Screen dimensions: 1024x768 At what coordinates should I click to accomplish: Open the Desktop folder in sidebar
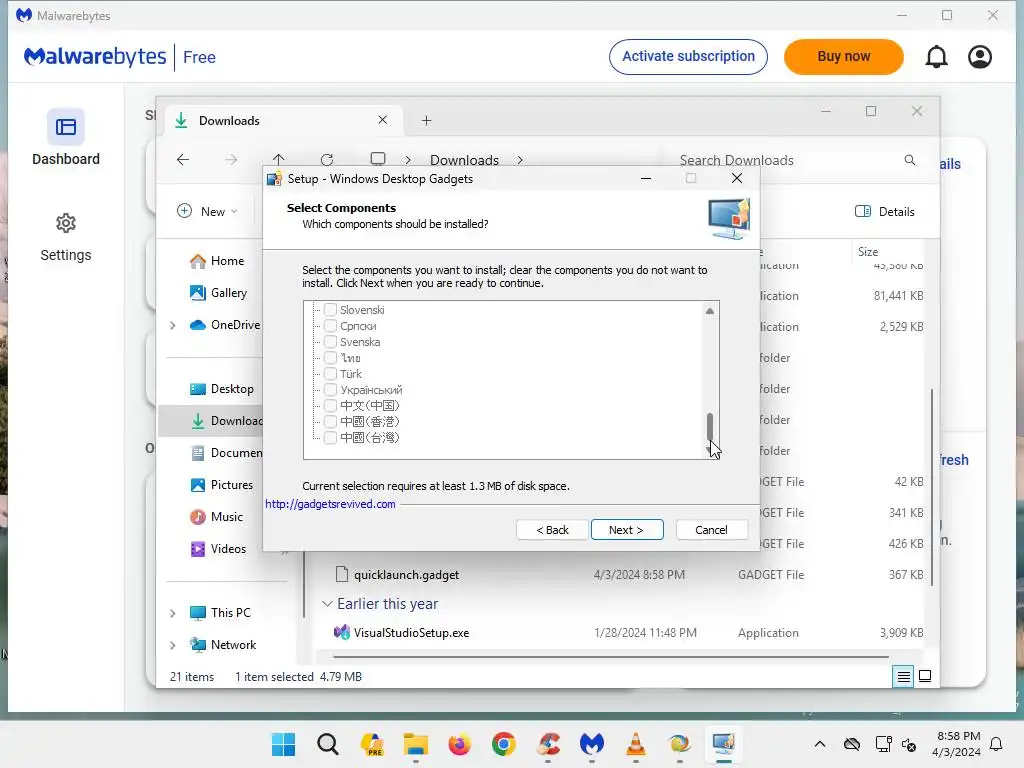(x=221, y=389)
